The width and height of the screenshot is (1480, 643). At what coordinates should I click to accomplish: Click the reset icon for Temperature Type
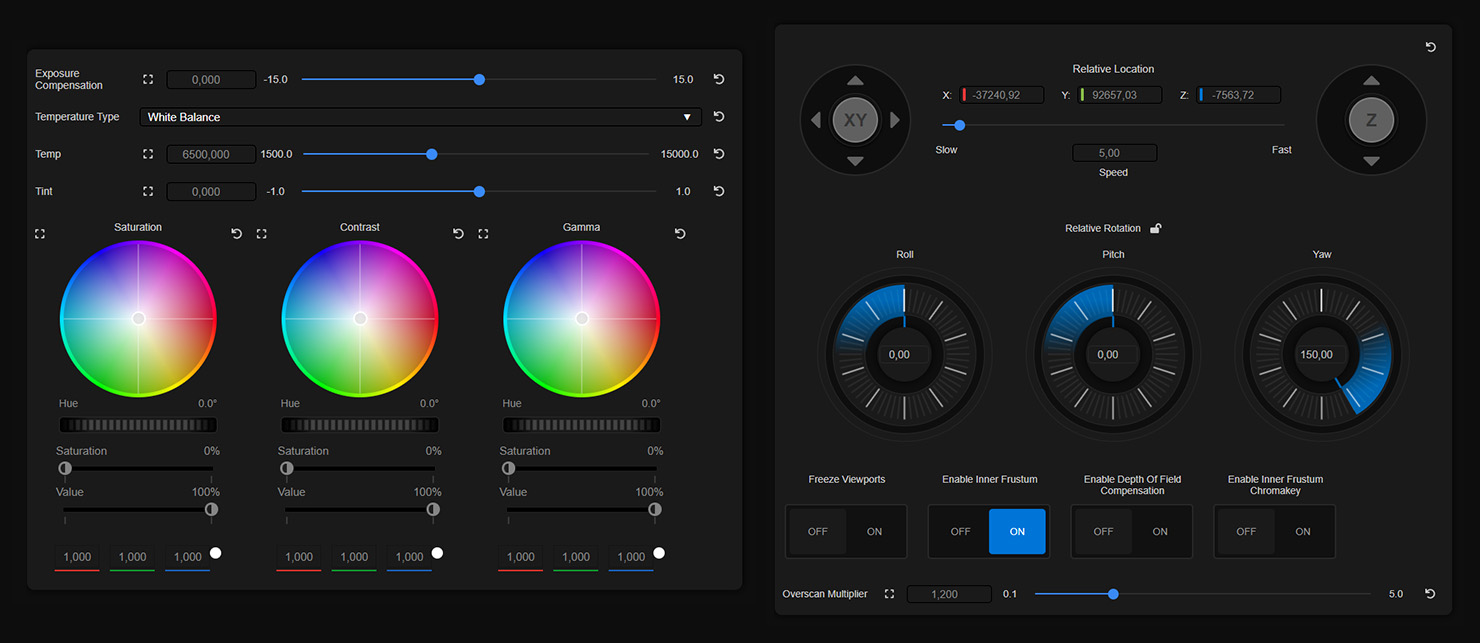(x=718, y=117)
